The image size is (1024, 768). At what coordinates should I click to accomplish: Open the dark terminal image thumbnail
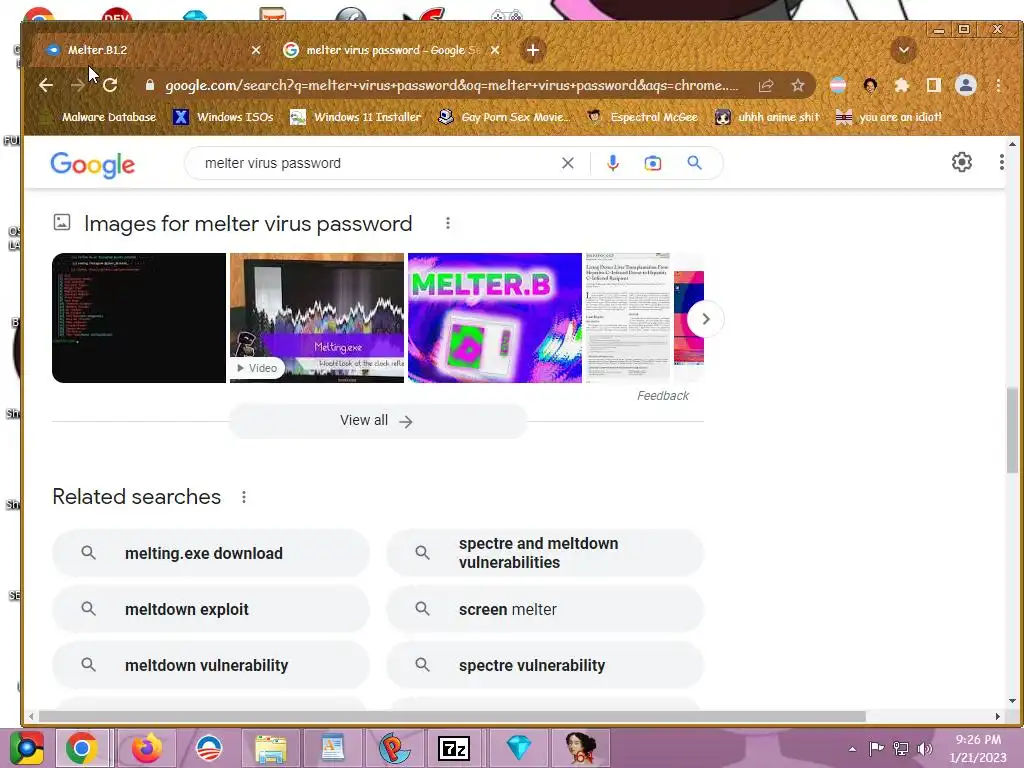point(138,318)
